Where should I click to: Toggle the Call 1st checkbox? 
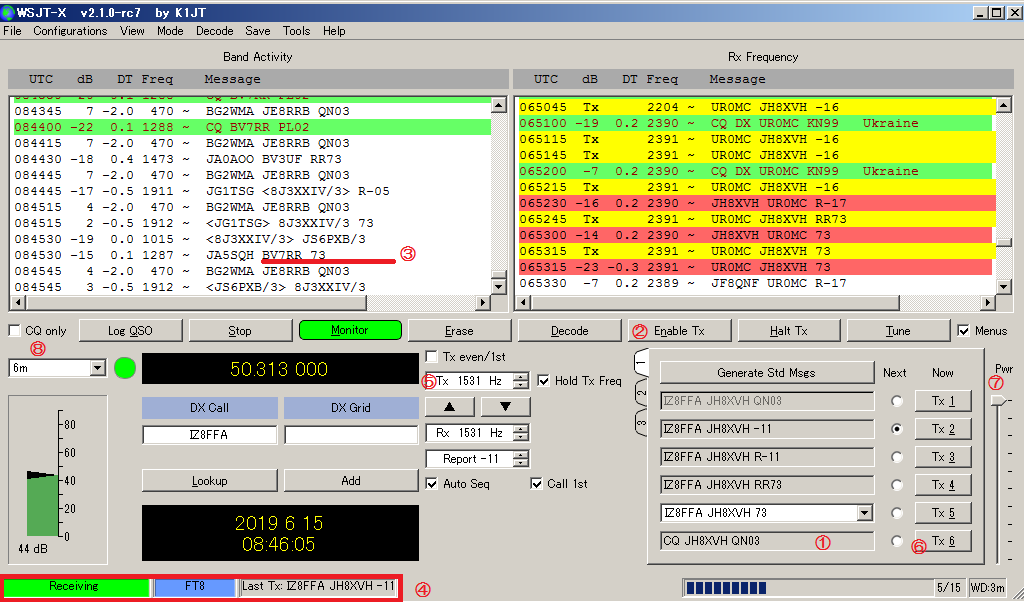[x=536, y=484]
